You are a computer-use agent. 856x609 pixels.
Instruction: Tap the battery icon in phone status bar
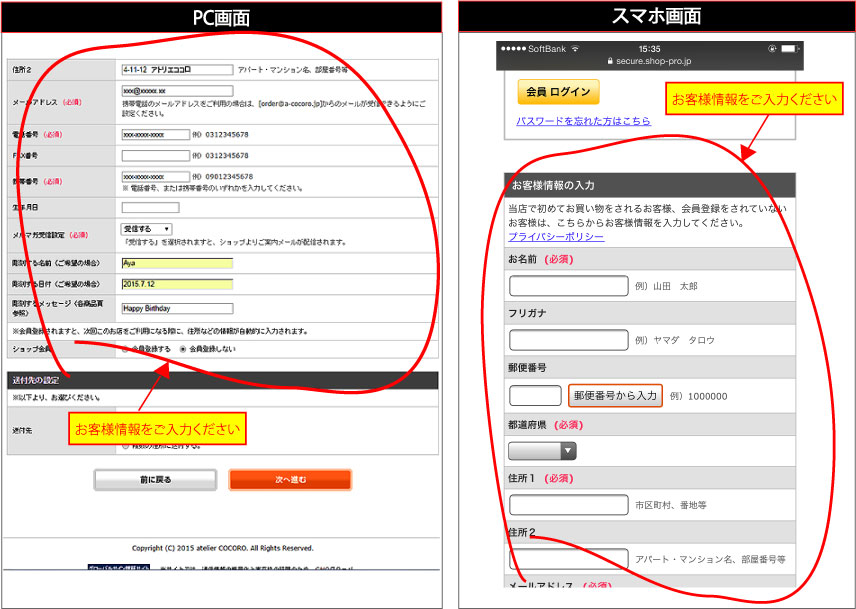[x=788, y=48]
